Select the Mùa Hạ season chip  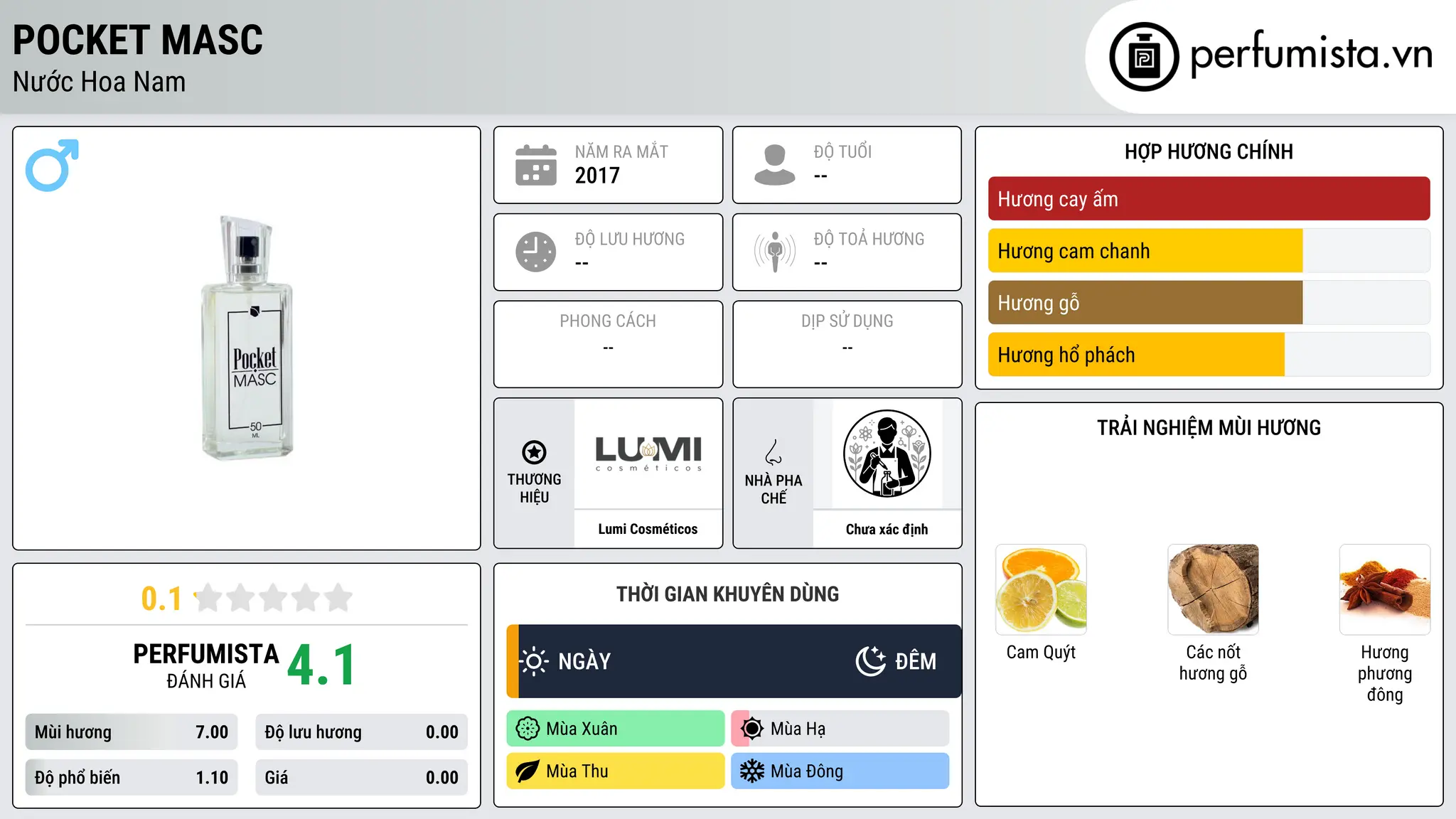click(840, 729)
